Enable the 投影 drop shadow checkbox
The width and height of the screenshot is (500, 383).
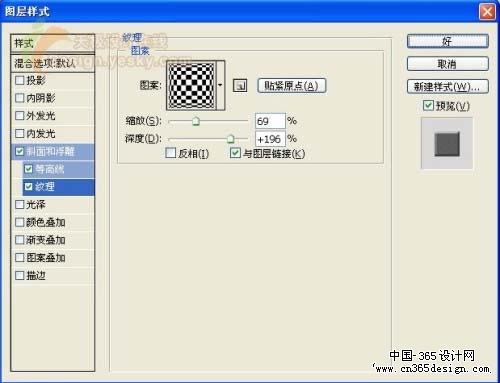(x=20, y=80)
